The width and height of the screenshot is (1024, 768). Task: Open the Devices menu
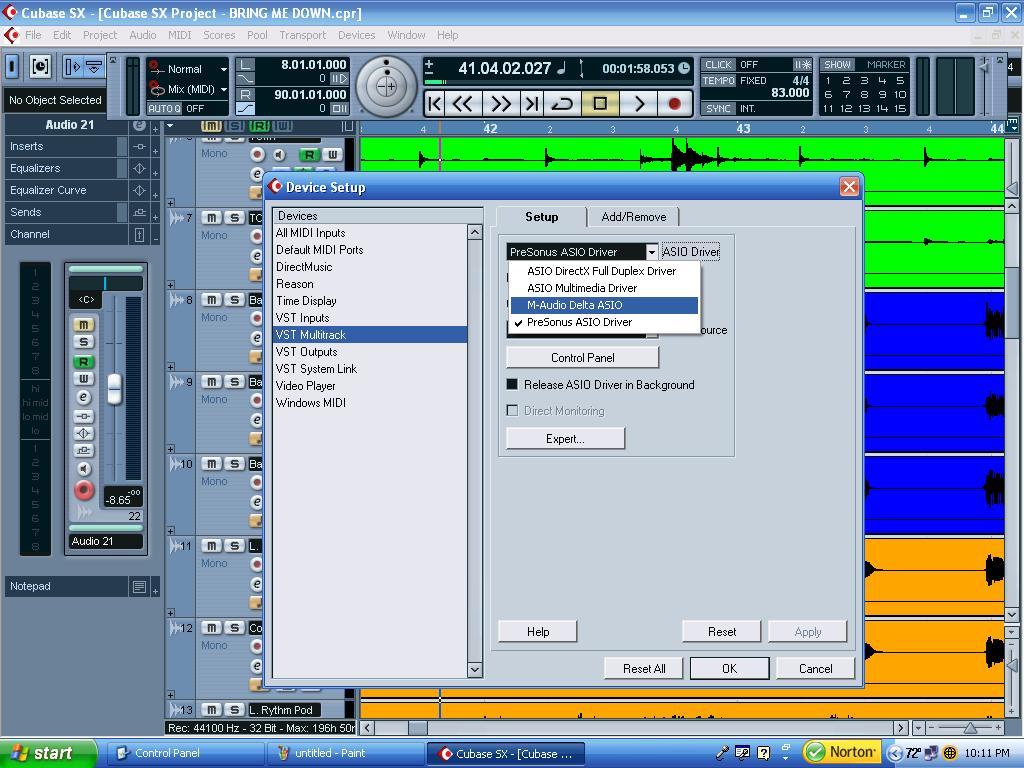point(357,35)
